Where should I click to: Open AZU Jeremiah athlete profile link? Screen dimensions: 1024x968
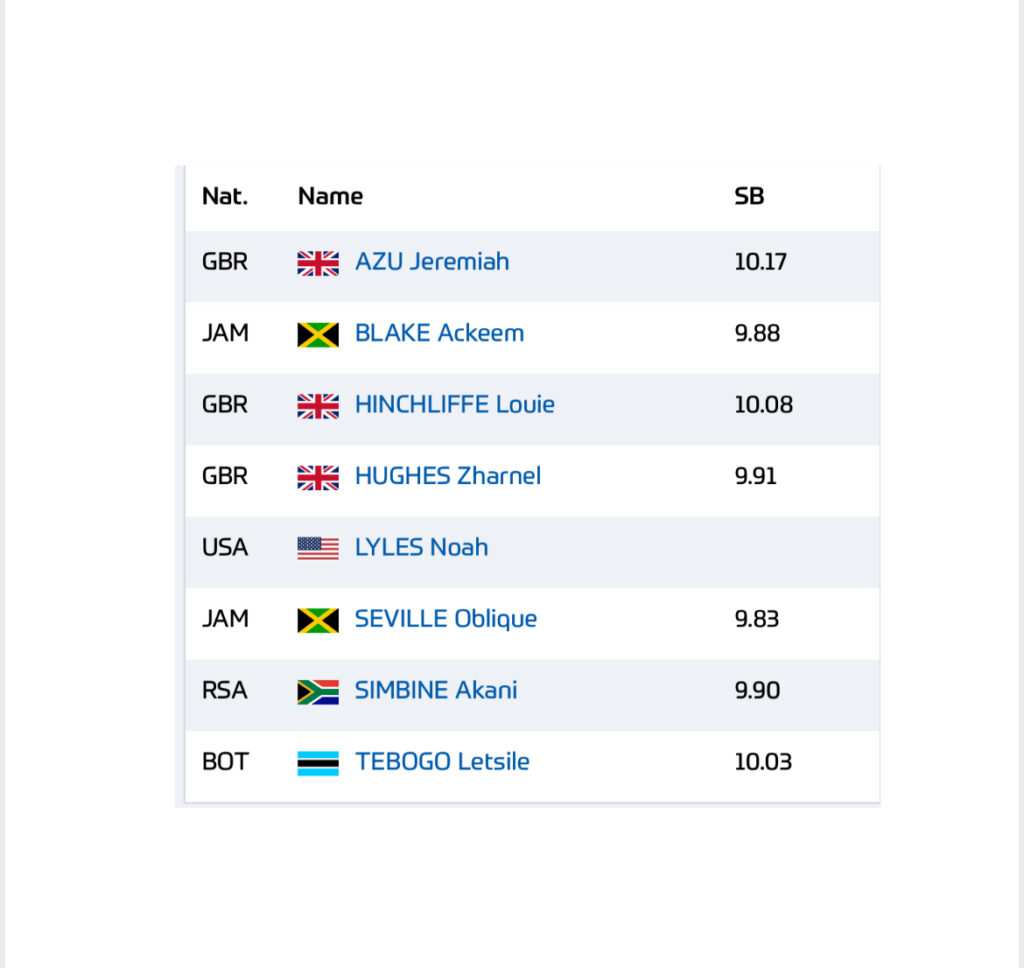click(432, 261)
